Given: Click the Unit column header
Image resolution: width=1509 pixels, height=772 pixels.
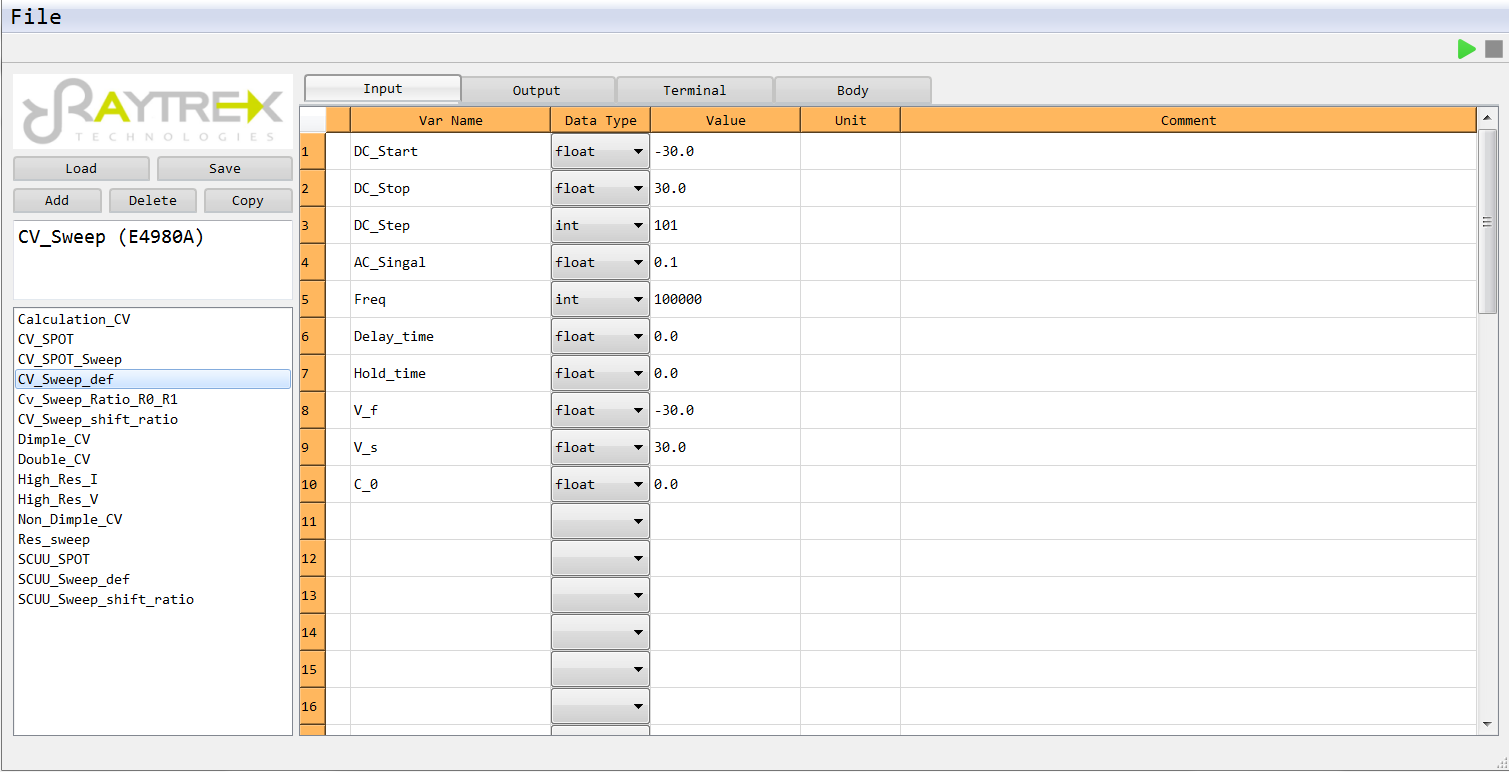Looking at the screenshot, I should coord(850,120).
